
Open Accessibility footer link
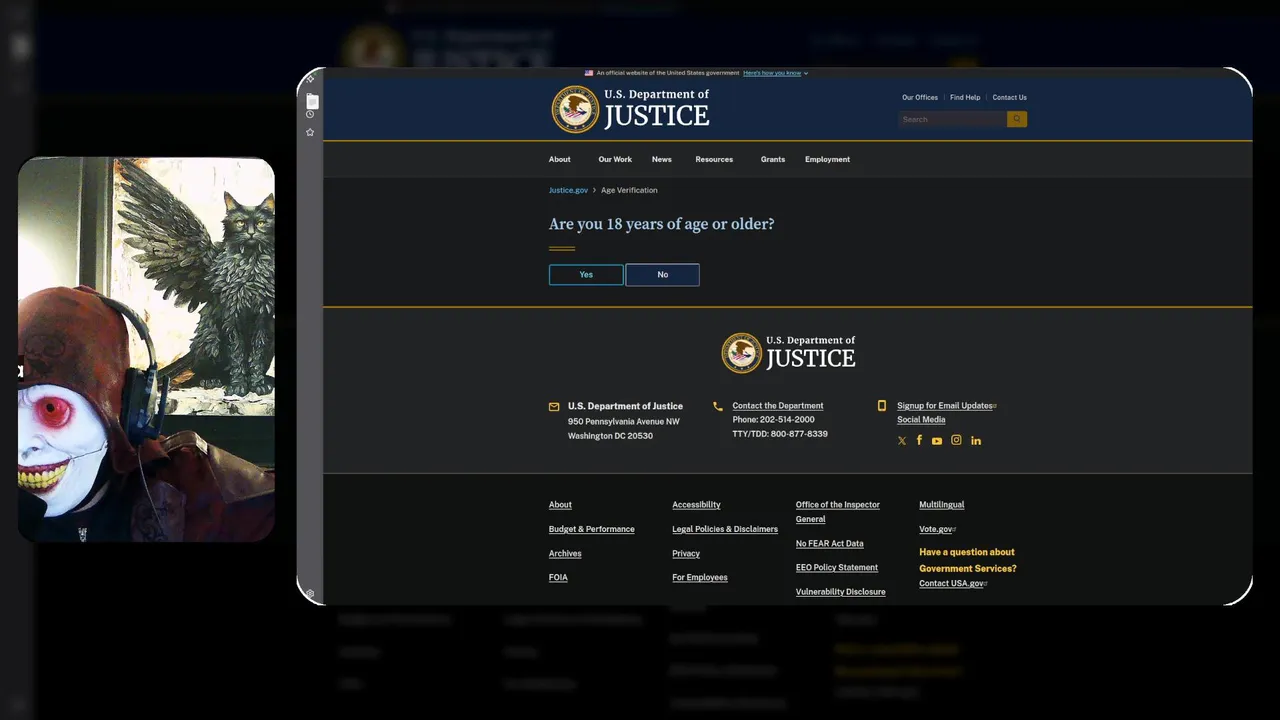pos(696,505)
